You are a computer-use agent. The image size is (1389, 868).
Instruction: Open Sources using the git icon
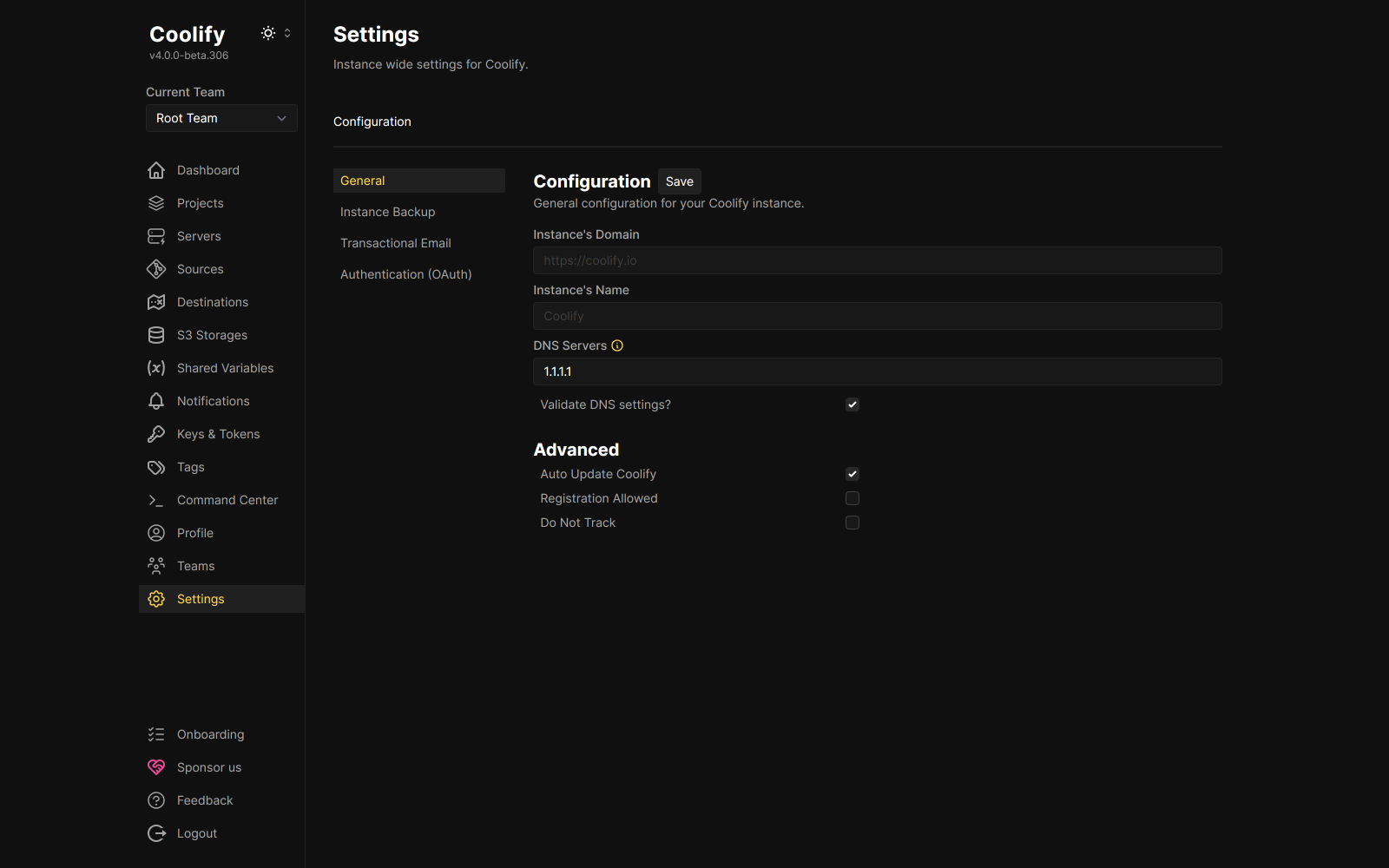156,269
